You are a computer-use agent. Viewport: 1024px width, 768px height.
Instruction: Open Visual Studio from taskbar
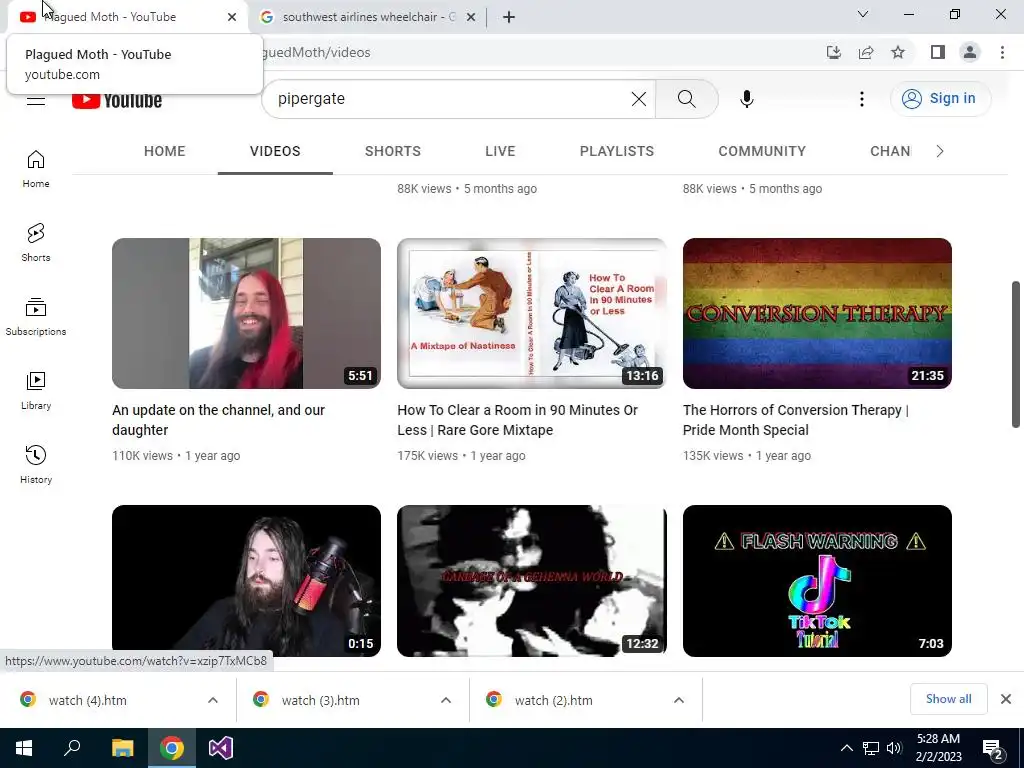tap(221, 748)
